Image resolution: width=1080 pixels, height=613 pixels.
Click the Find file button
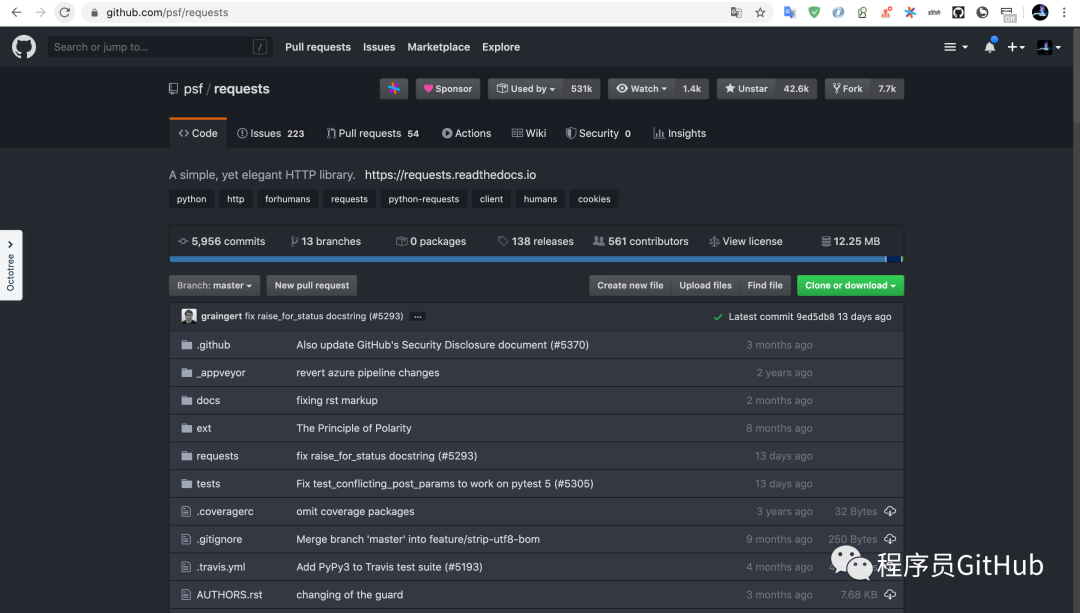(765, 285)
